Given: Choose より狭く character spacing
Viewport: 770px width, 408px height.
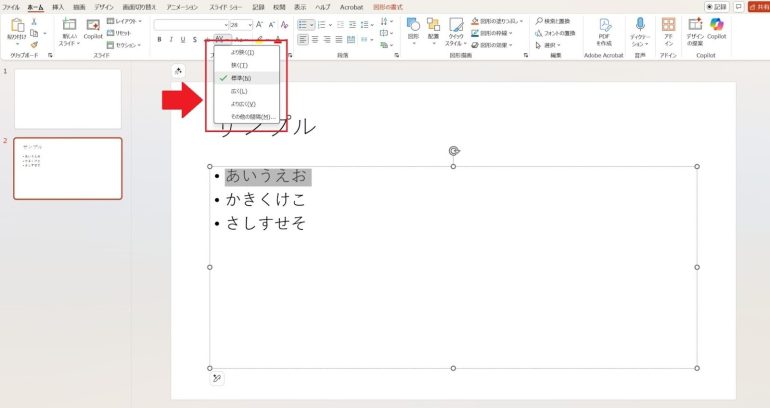Looking at the screenshot, I should click(242, 52).
